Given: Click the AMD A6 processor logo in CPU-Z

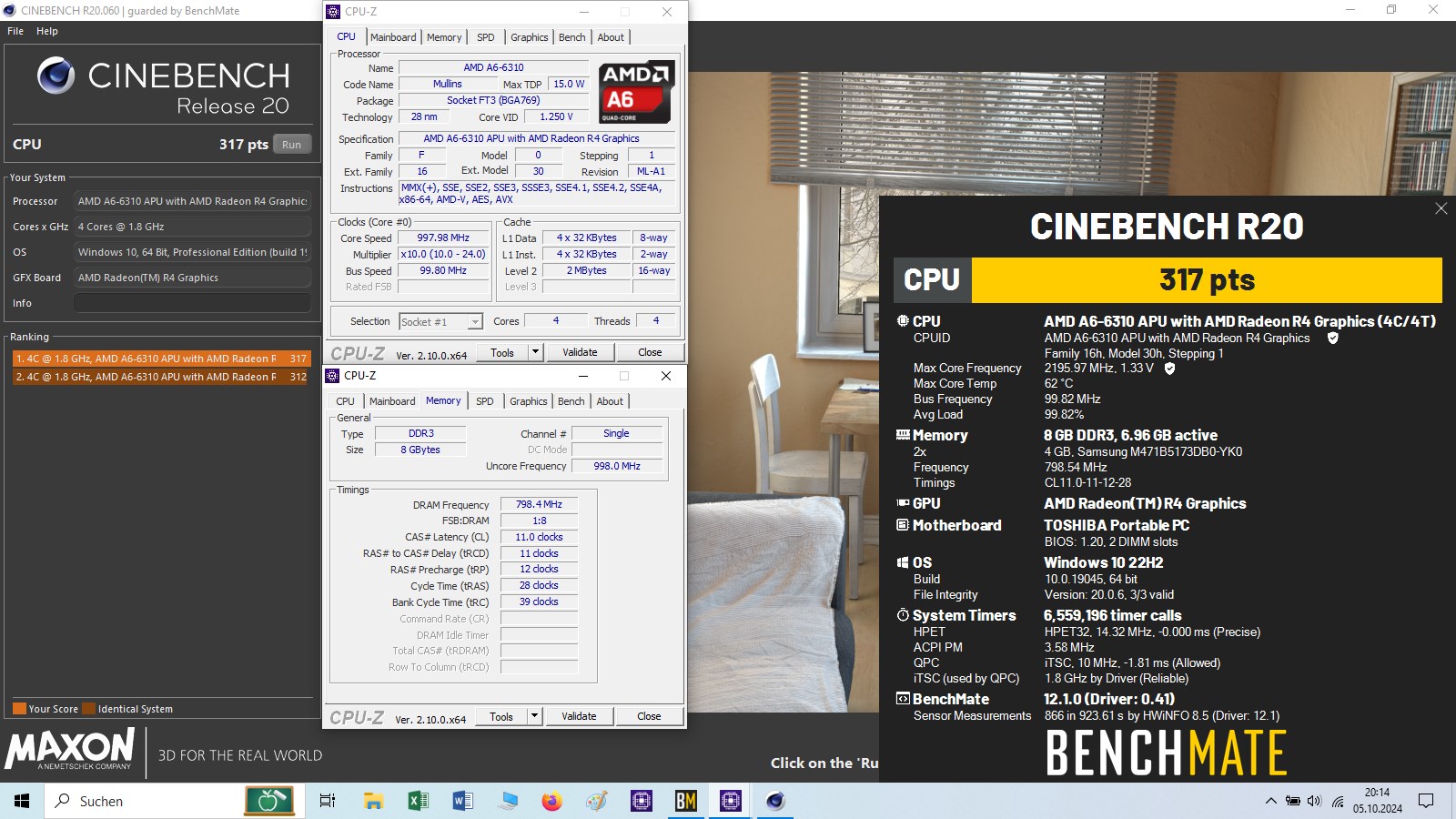Looking at the screenshot, I should tap(636, 92).
